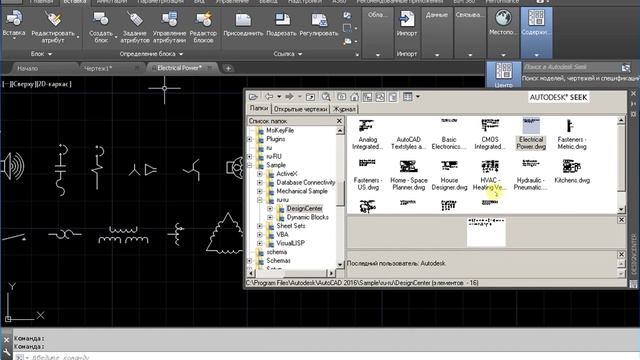Collapse the Sample folder node
The image size is (640, 360).
point(250,165)
